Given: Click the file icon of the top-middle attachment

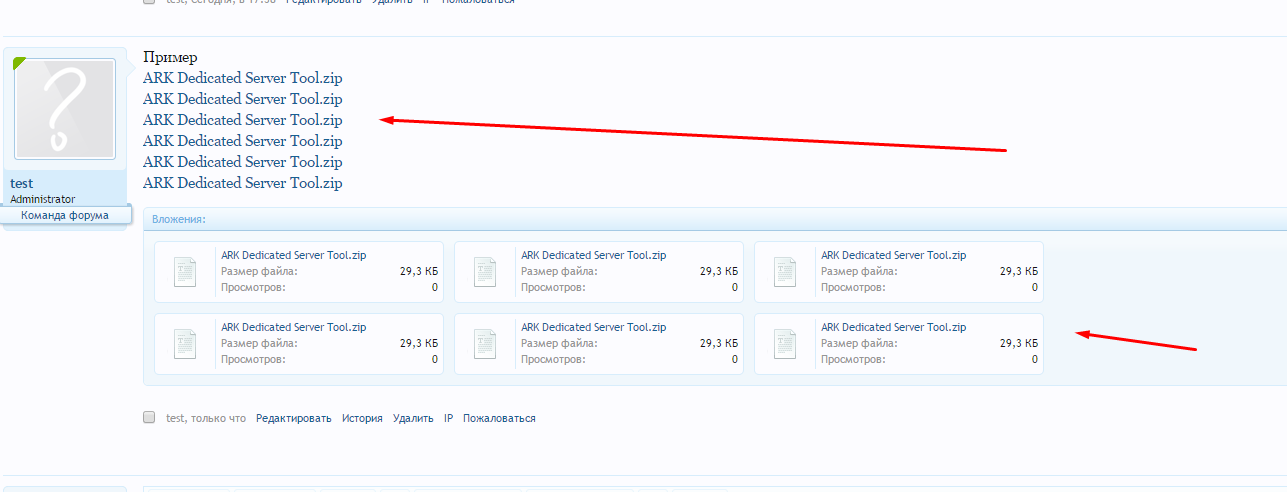Looking at the screenshot, I should click(485, 272).
